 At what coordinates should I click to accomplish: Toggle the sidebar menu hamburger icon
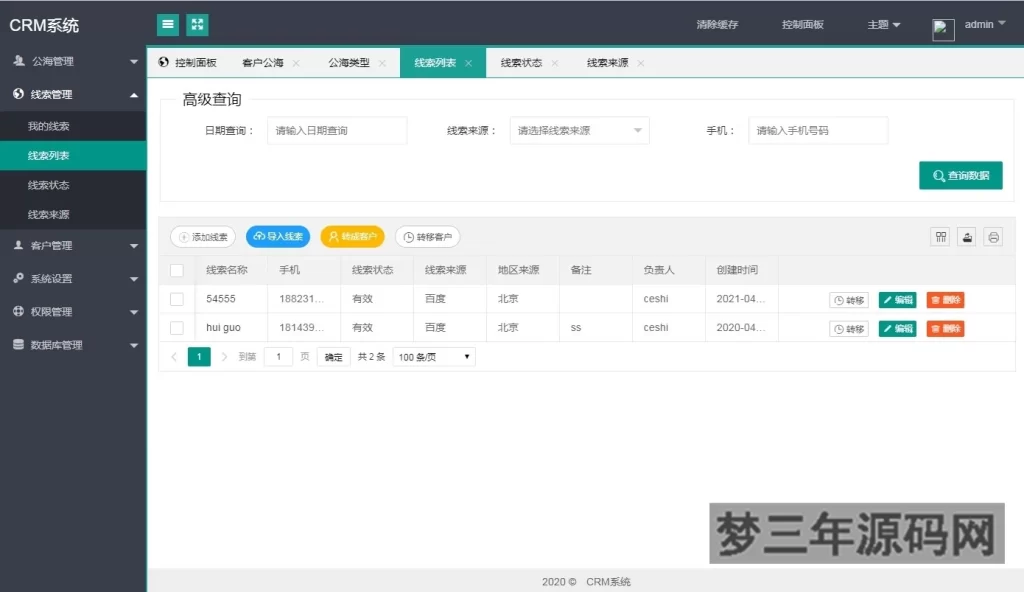point(168,25)
